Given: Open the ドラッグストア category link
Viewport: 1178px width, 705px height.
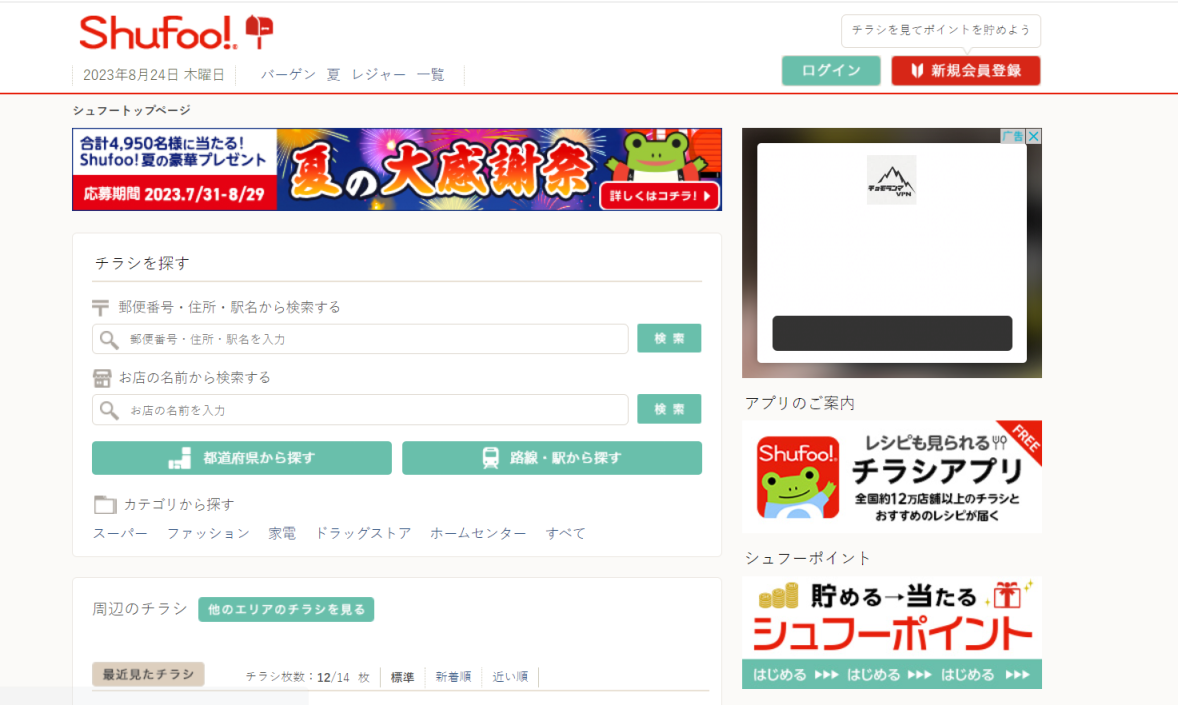Looking at the screenshot, I should click(363, 533).
